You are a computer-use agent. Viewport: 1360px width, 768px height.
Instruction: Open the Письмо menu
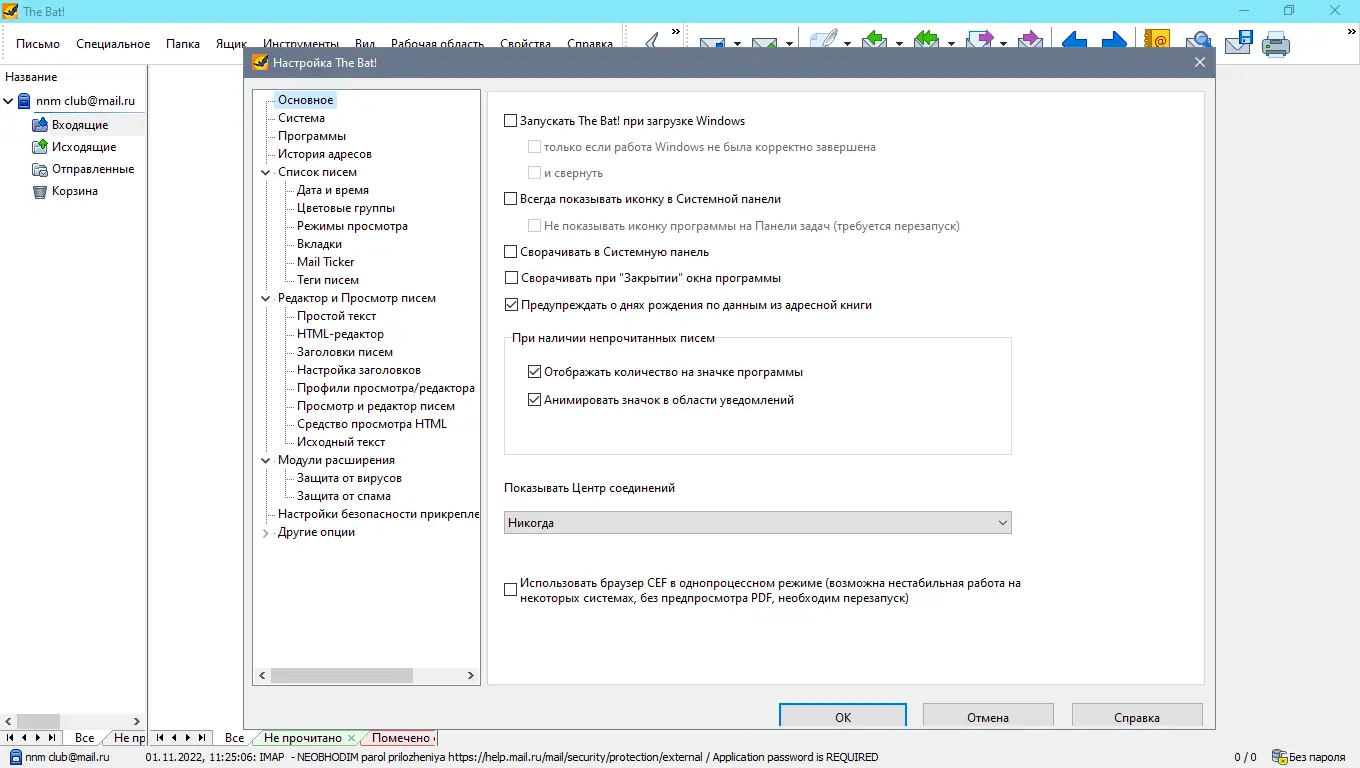click(38, 44)
